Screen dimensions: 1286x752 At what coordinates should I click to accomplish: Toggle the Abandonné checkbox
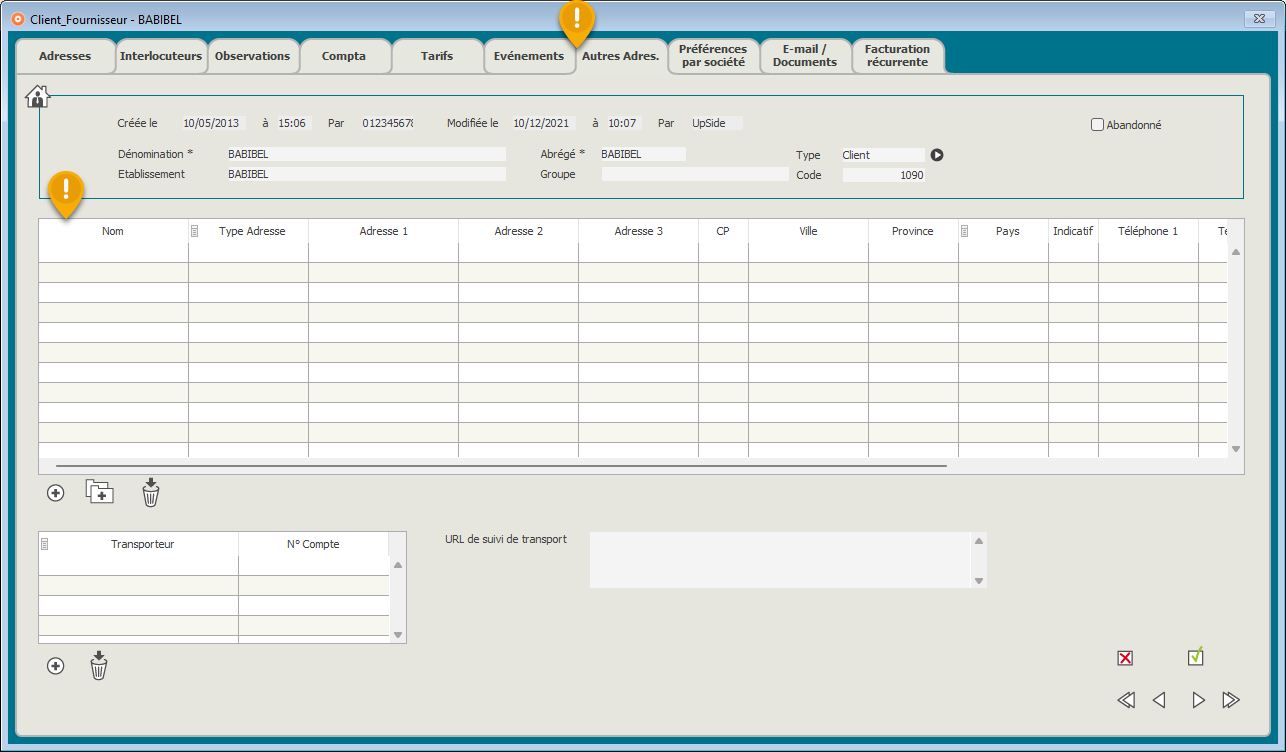tap(1097, 125)
